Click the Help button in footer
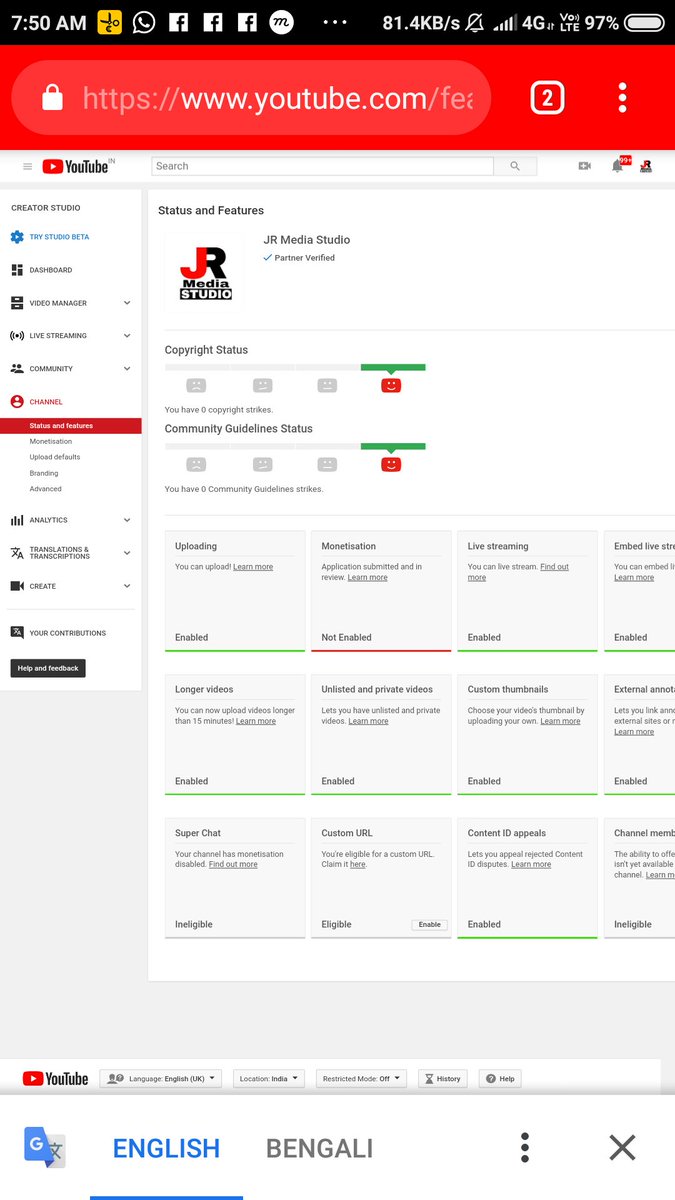The image size is (675, 1200). tap(501, 1079)
